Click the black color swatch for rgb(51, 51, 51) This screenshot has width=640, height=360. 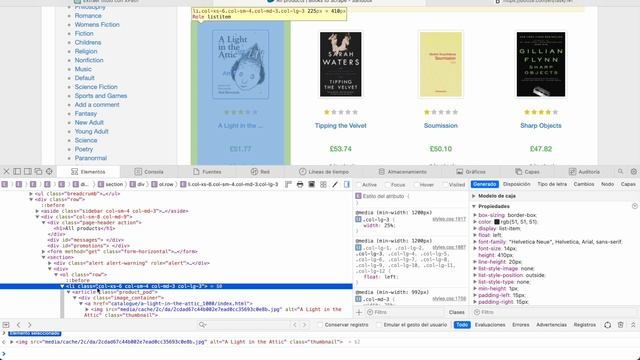497,222
